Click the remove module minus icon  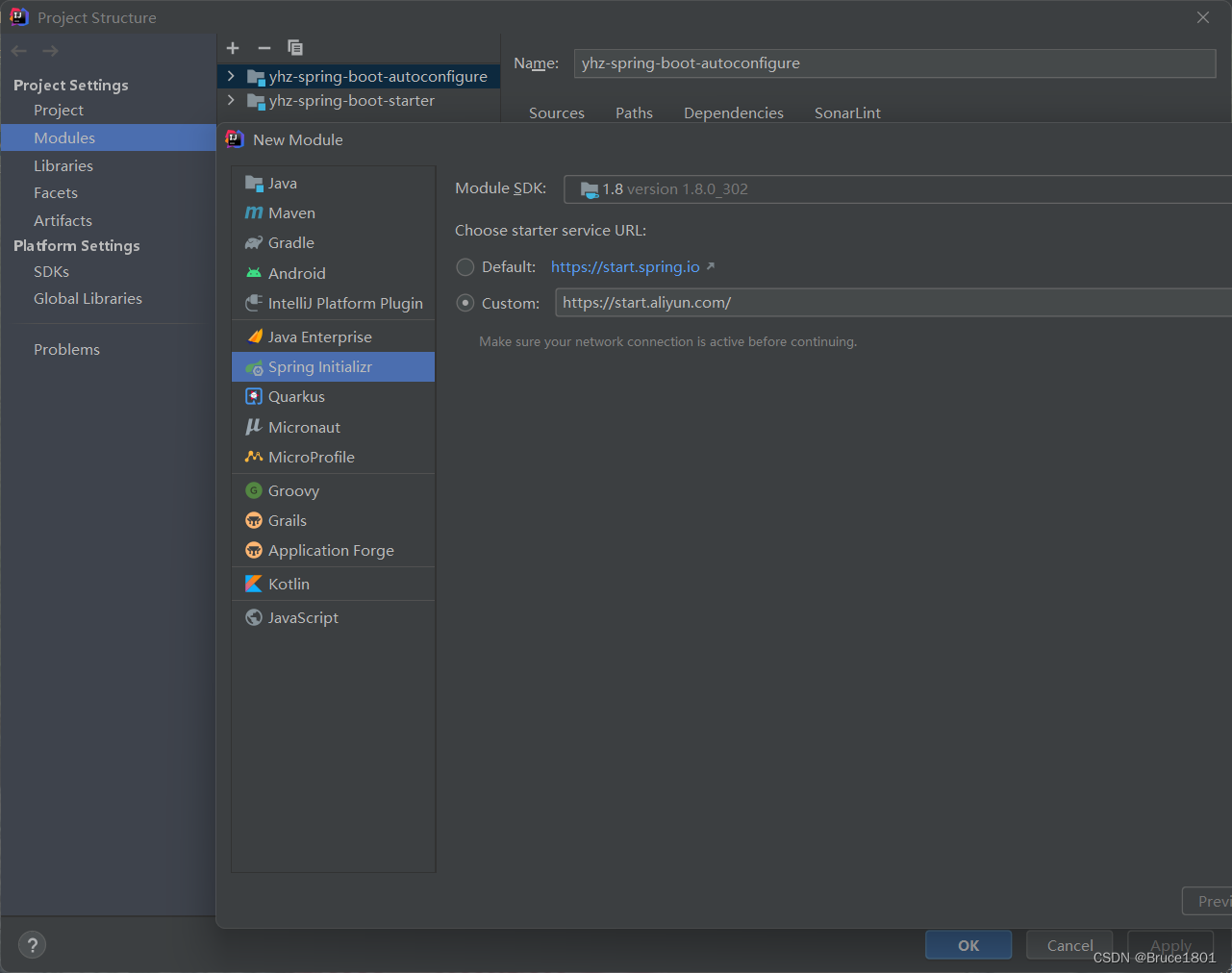(x=264, y=48)
